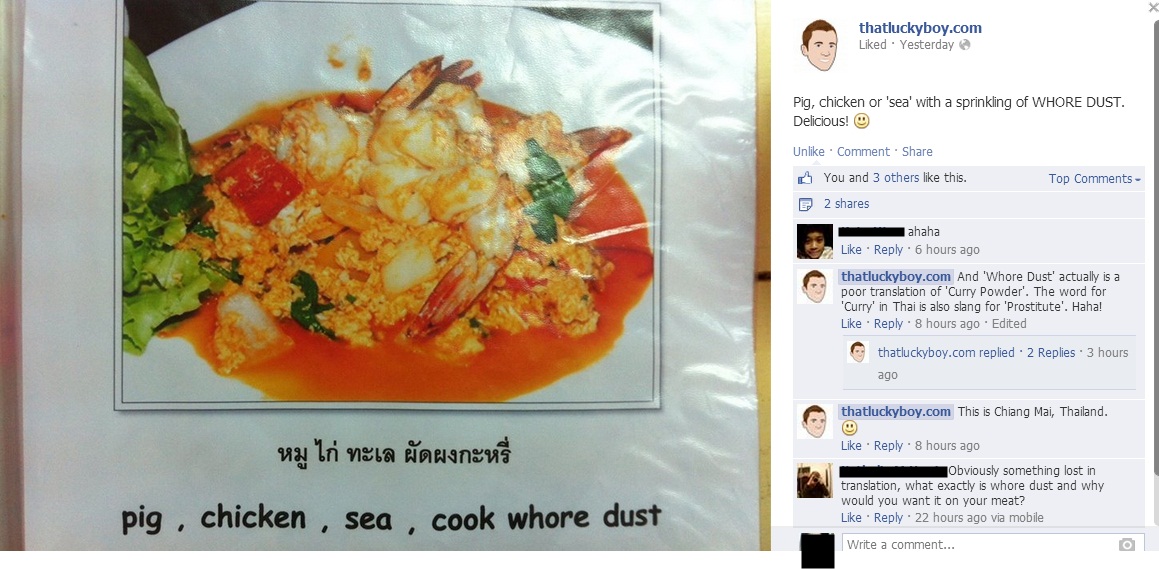
Task: Expand the 2 Replies thread
Action: coord(1050,352)
